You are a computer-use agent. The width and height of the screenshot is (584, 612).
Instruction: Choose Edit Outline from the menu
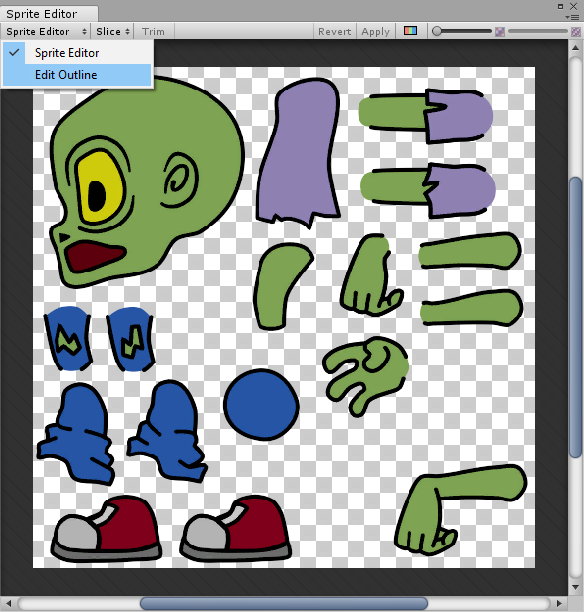tap(77, 75)
